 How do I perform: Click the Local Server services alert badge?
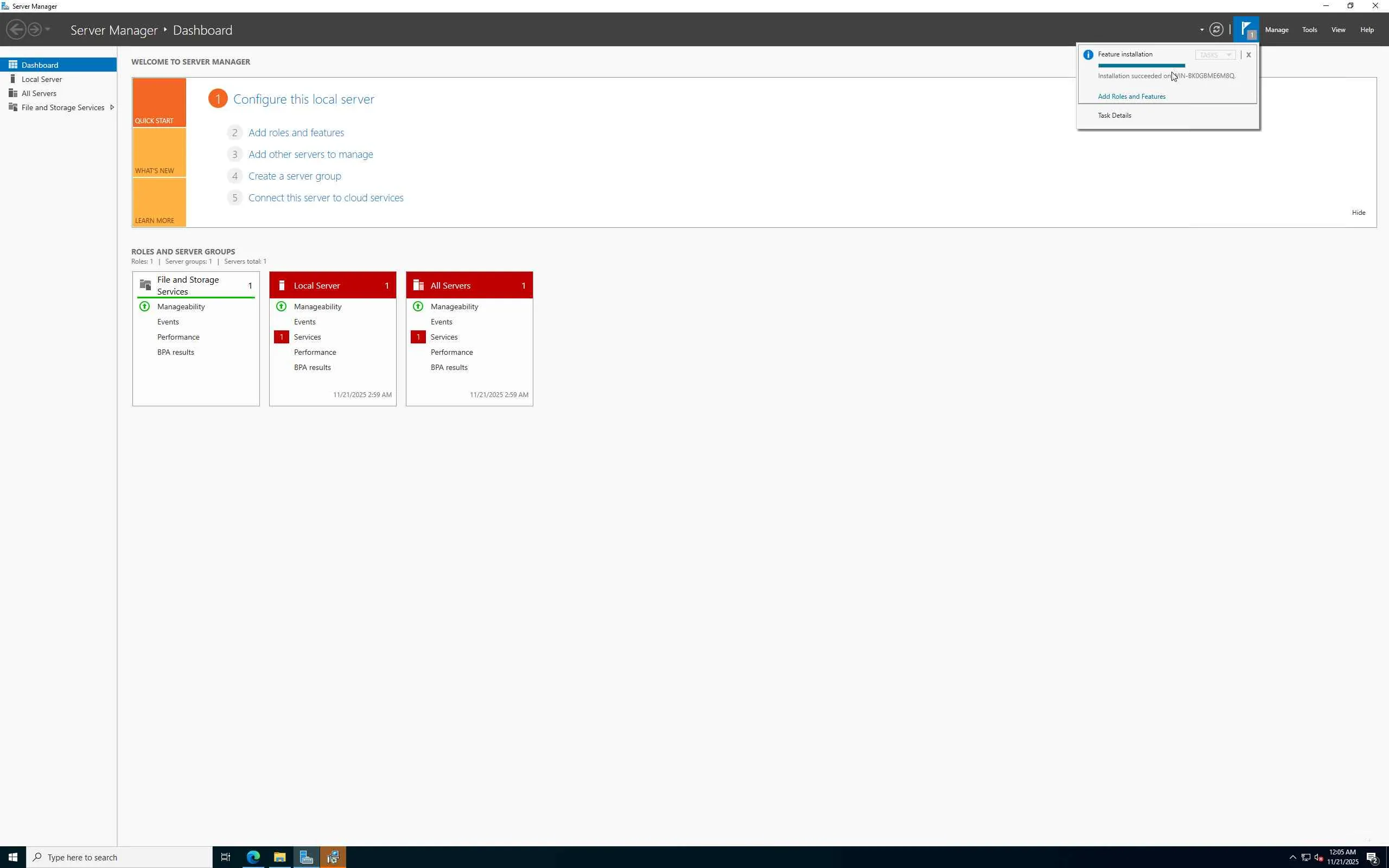tap(281, 337)
